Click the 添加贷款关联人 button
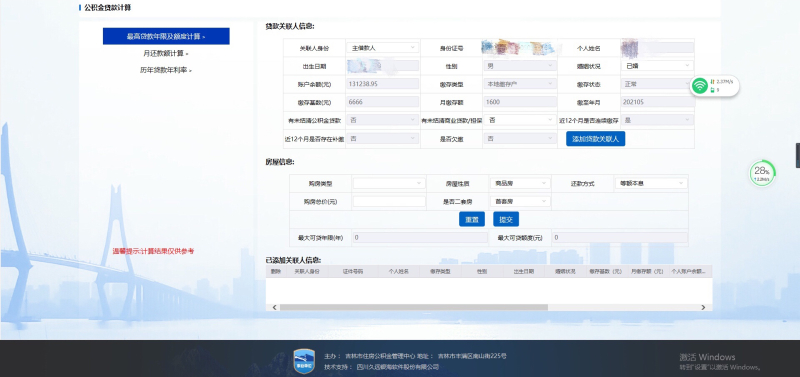Viewport: 800px width, 377px height. pos(595,139)
